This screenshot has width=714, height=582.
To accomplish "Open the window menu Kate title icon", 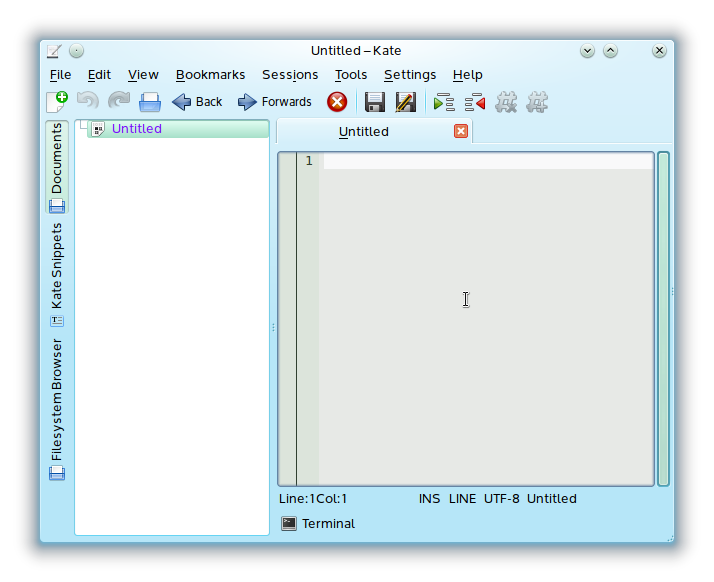I will (x=54, y=51).
